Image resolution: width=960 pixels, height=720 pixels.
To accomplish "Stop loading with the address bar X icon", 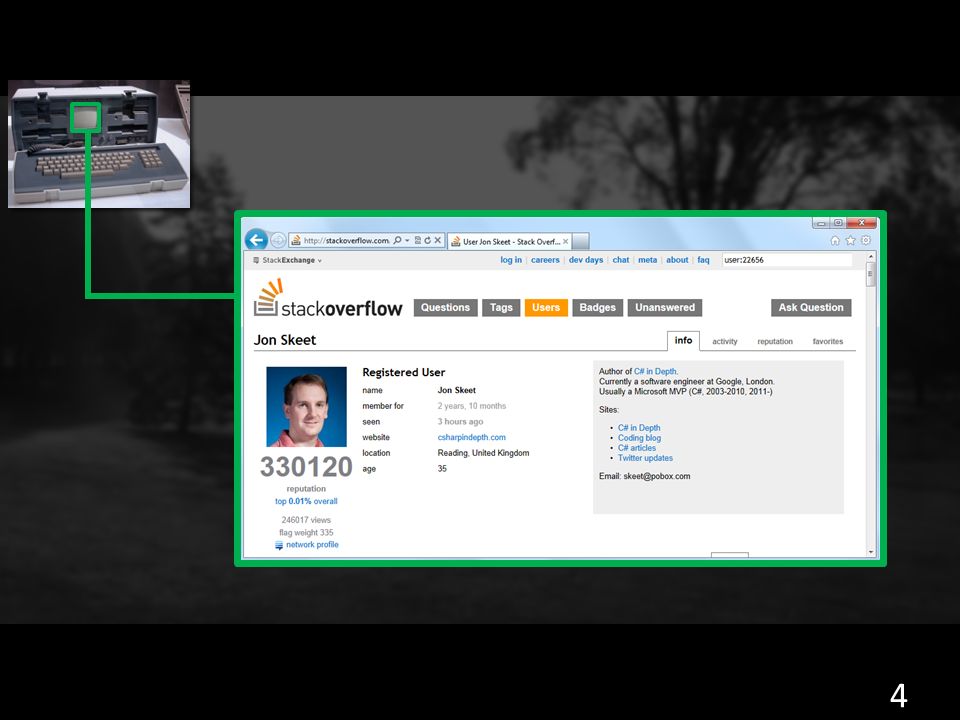I will (437, 241).
